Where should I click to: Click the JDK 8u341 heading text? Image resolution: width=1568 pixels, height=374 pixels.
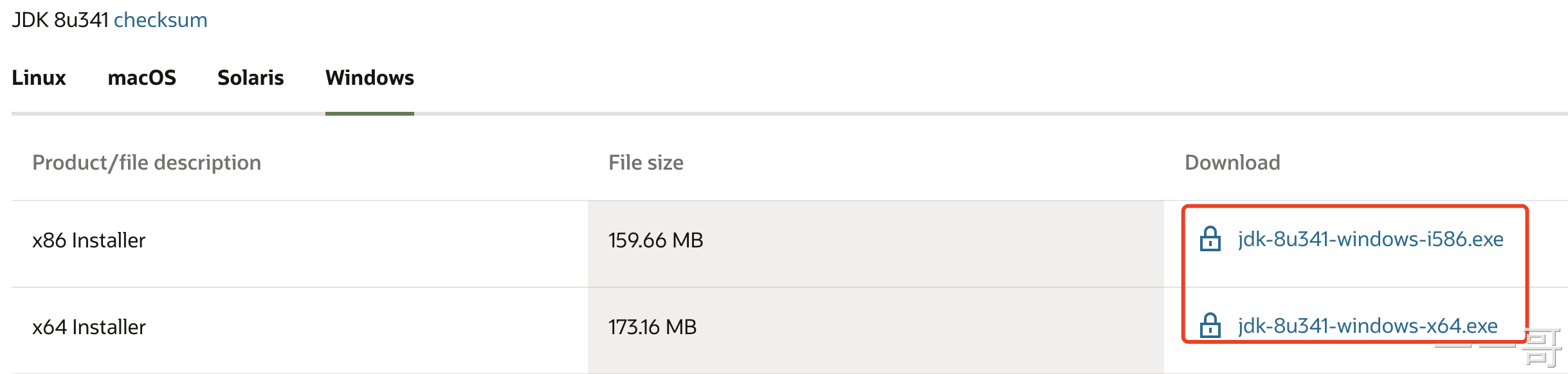pos(60,20)
